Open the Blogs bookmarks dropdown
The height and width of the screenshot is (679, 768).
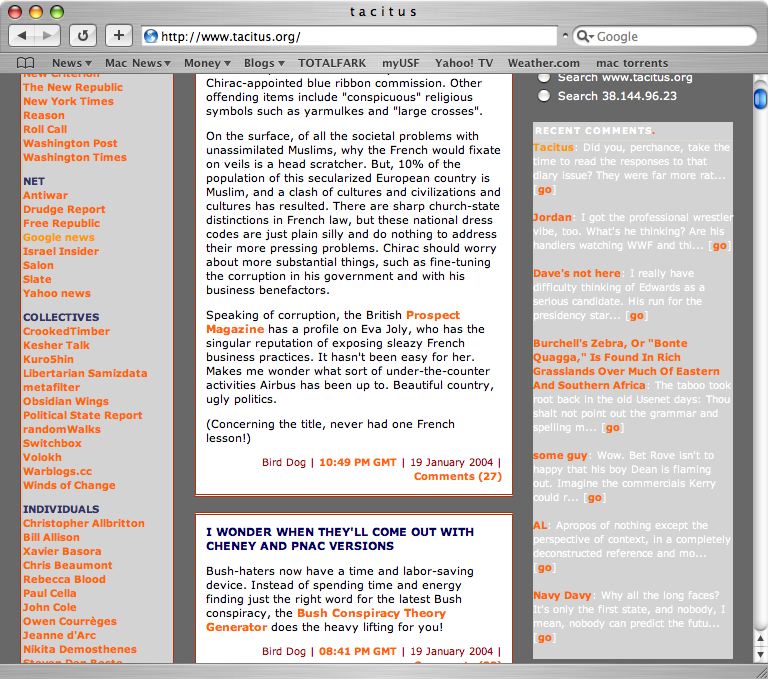(x=264, y=63)
